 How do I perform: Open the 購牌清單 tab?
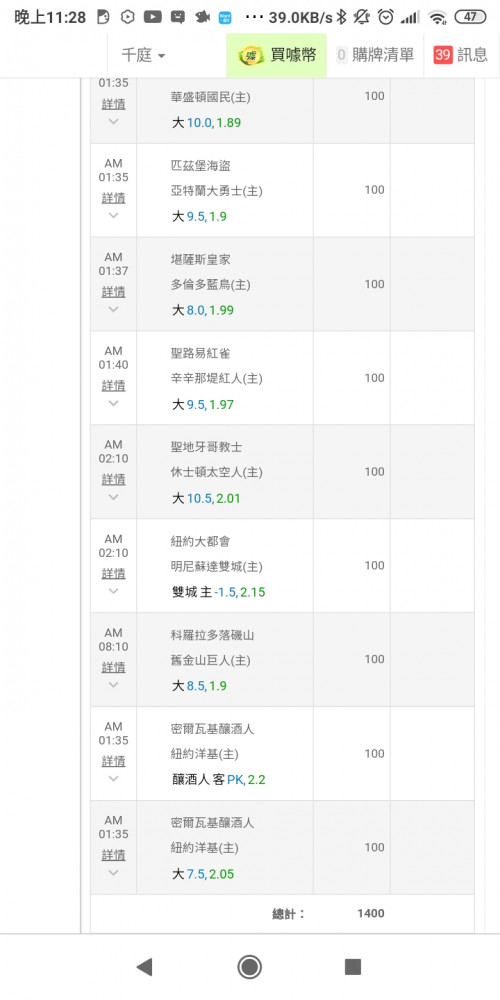[x=375, y=55]
